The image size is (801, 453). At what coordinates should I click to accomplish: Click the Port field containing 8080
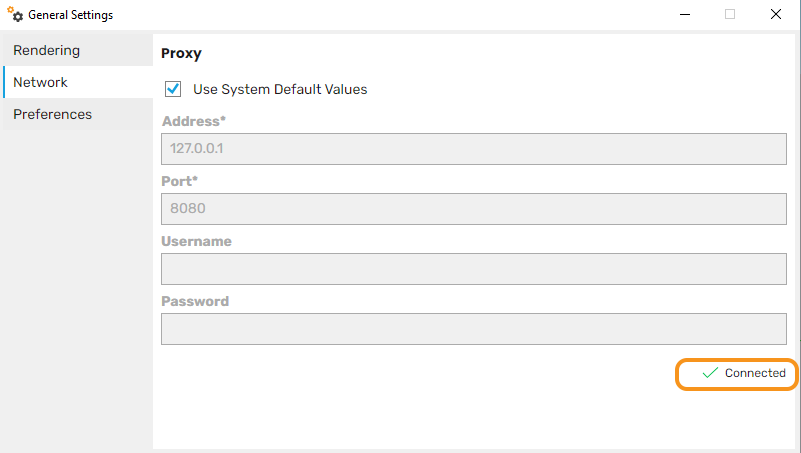tap(474, 209)
